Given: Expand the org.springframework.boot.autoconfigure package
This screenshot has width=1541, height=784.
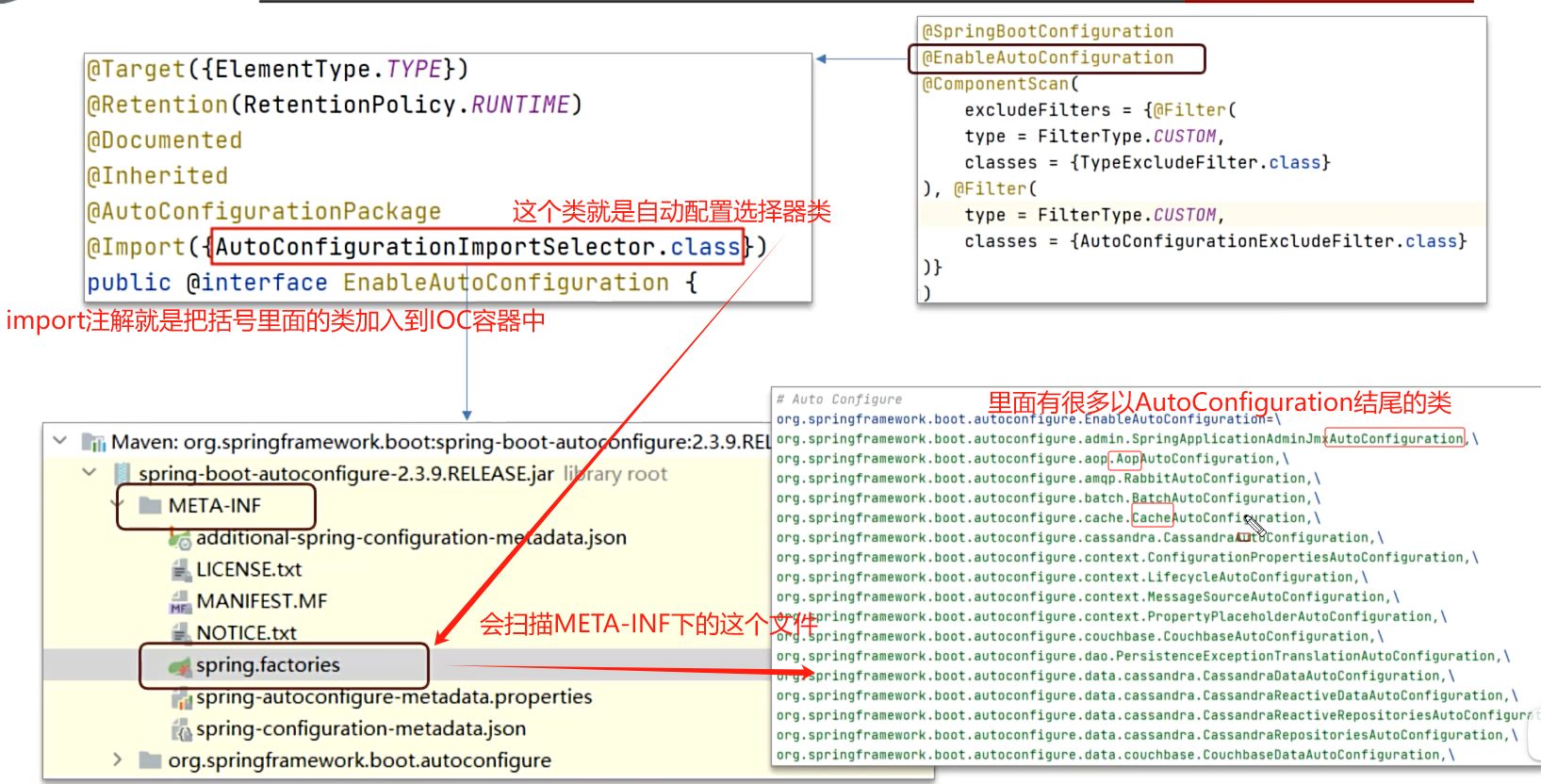Looking at the screenshot, I should coord(117,759).
